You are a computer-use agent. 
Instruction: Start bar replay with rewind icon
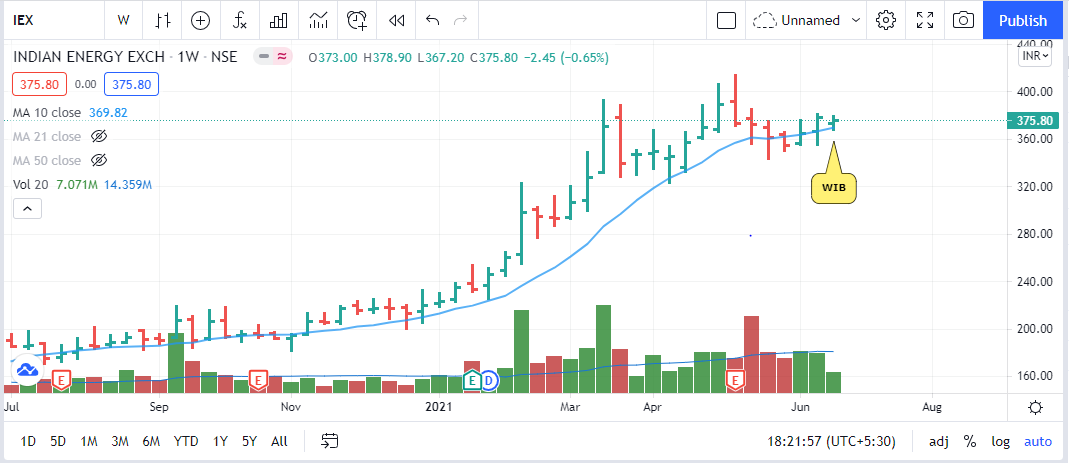click(397, 20)
